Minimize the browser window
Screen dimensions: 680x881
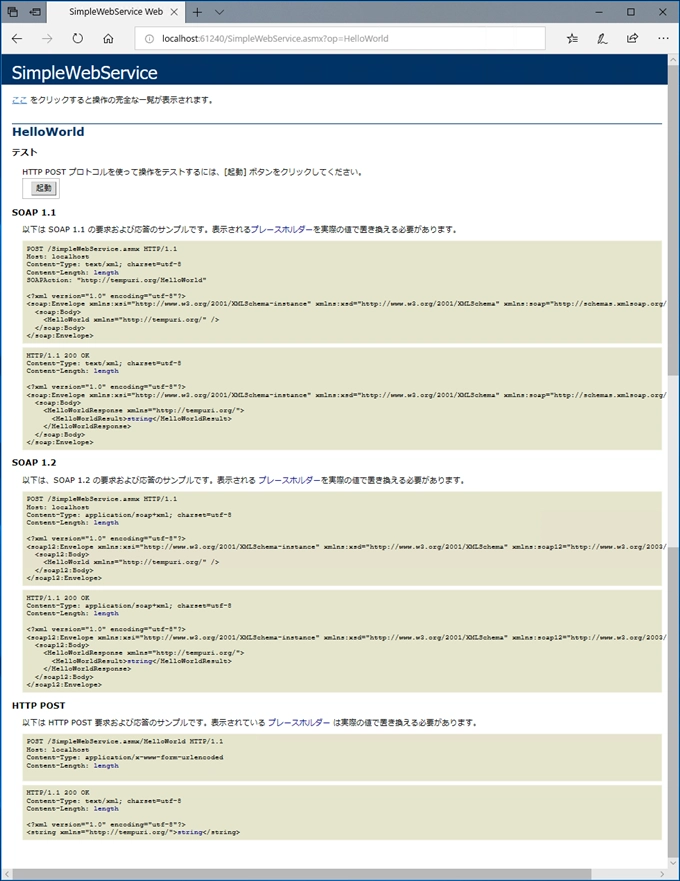pyautogui.click(x=599, y=12)
